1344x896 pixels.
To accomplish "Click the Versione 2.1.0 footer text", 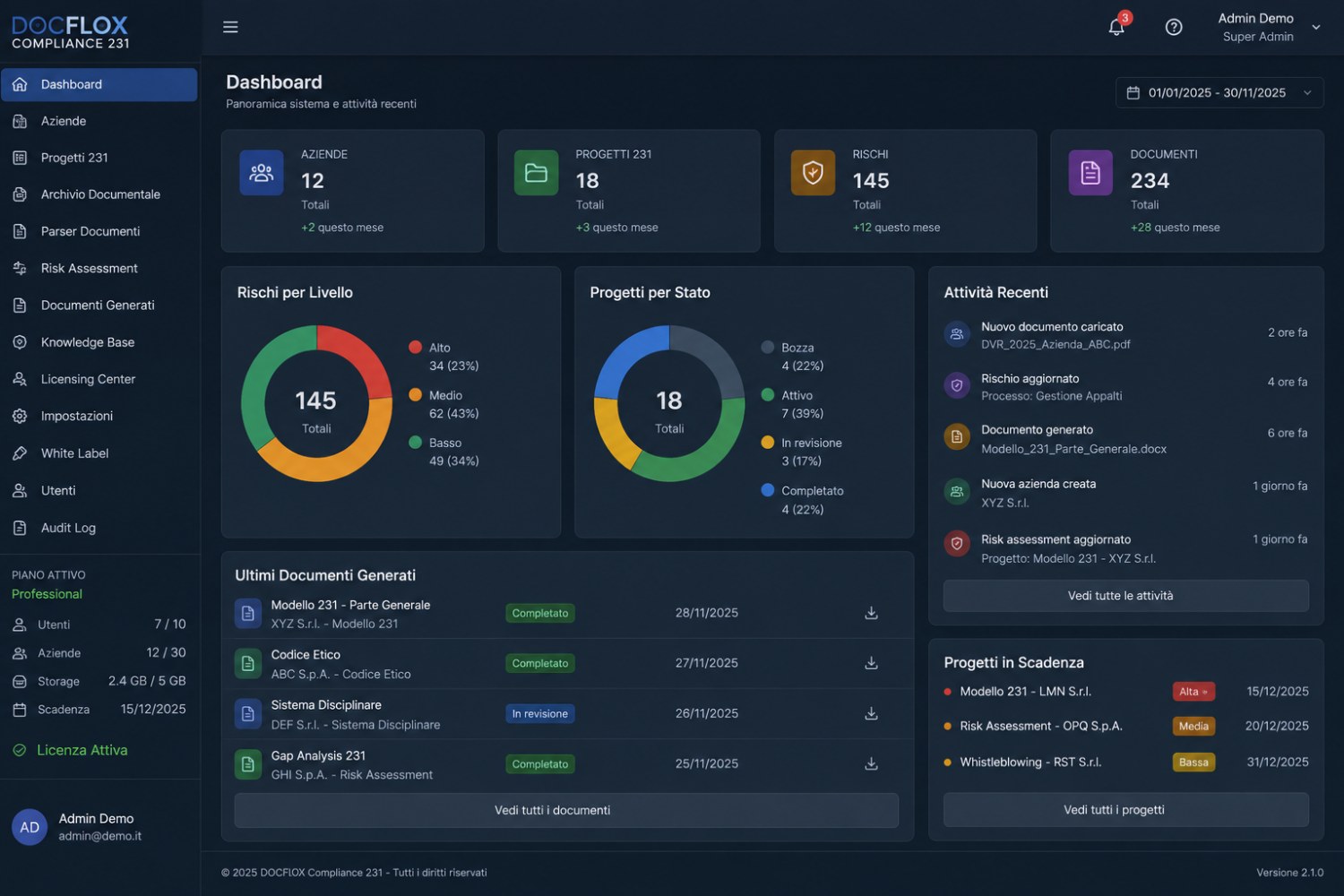I will [x=1289, y=873].
